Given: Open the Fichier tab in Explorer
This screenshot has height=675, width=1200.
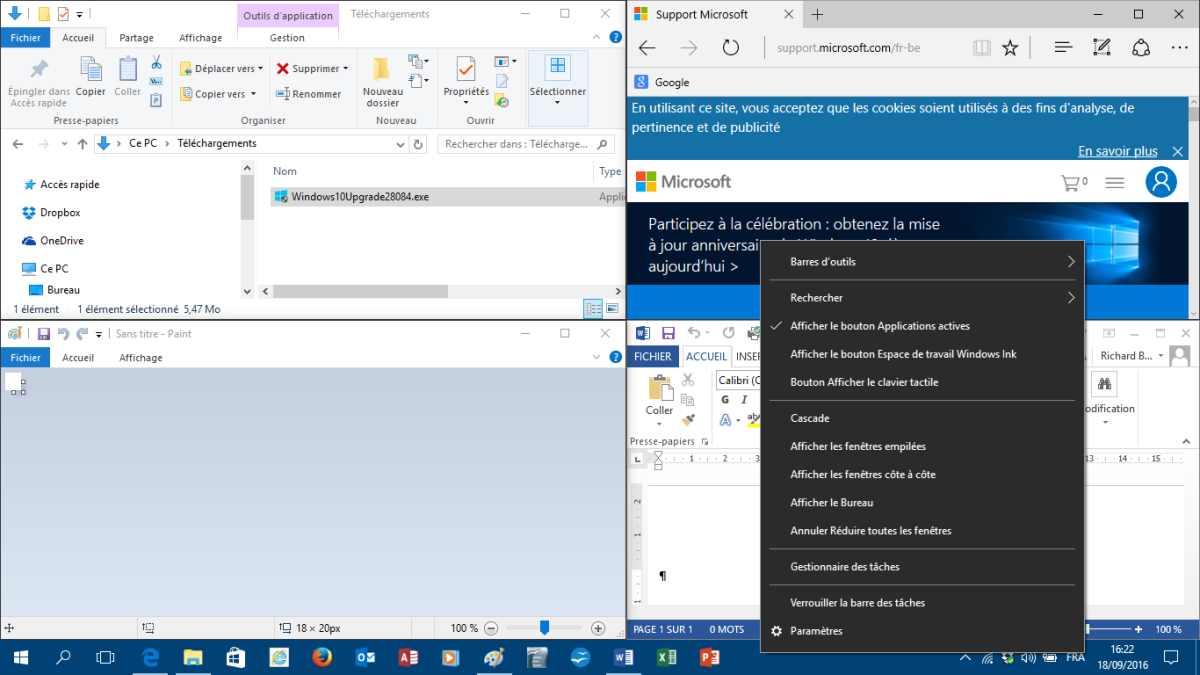Looking at the screenshot, I should (25, 38).
